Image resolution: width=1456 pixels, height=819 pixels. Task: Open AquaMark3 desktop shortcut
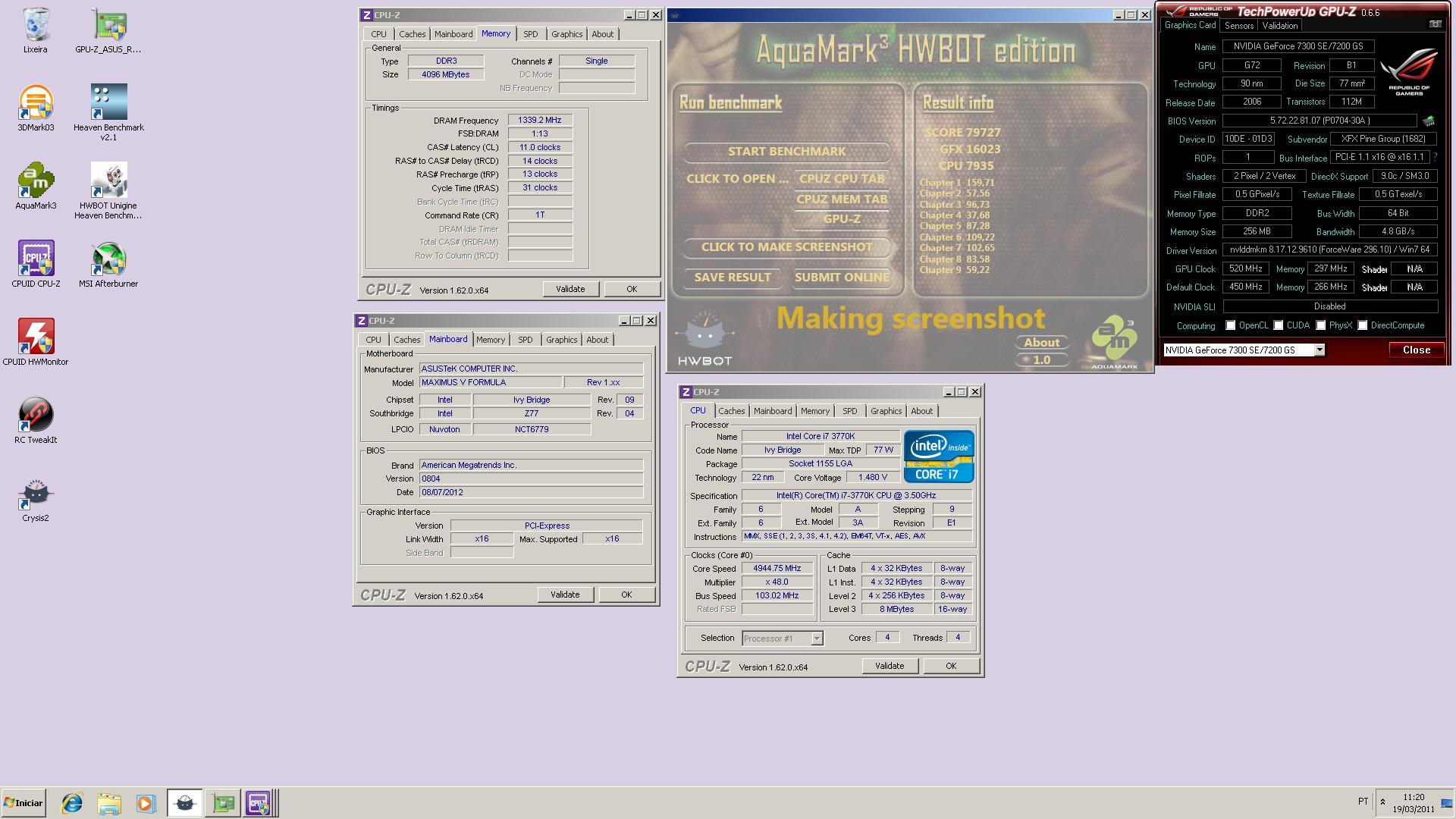click(x=36, y=187)
